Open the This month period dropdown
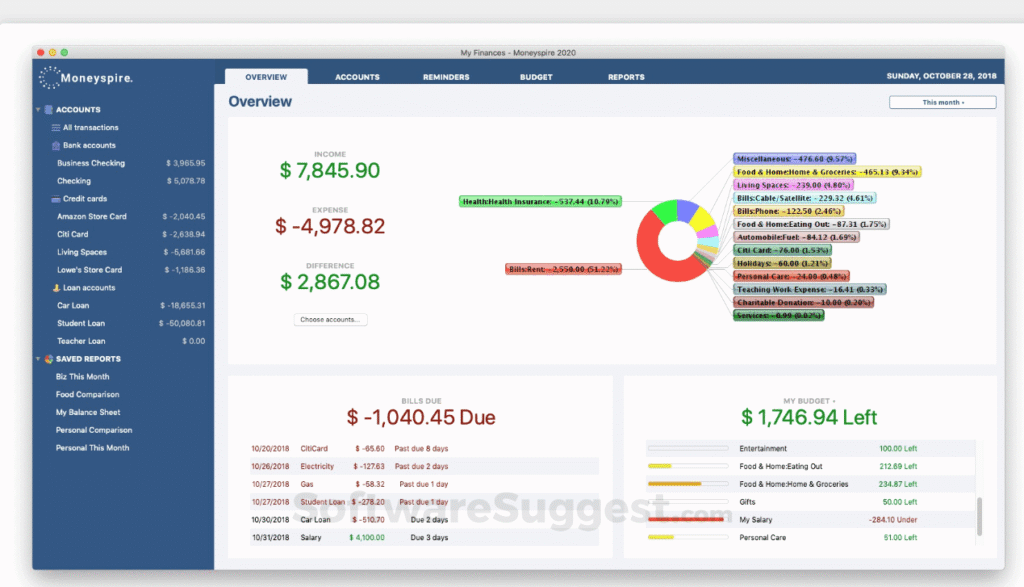1024x587 pixels. click(942, 103)
